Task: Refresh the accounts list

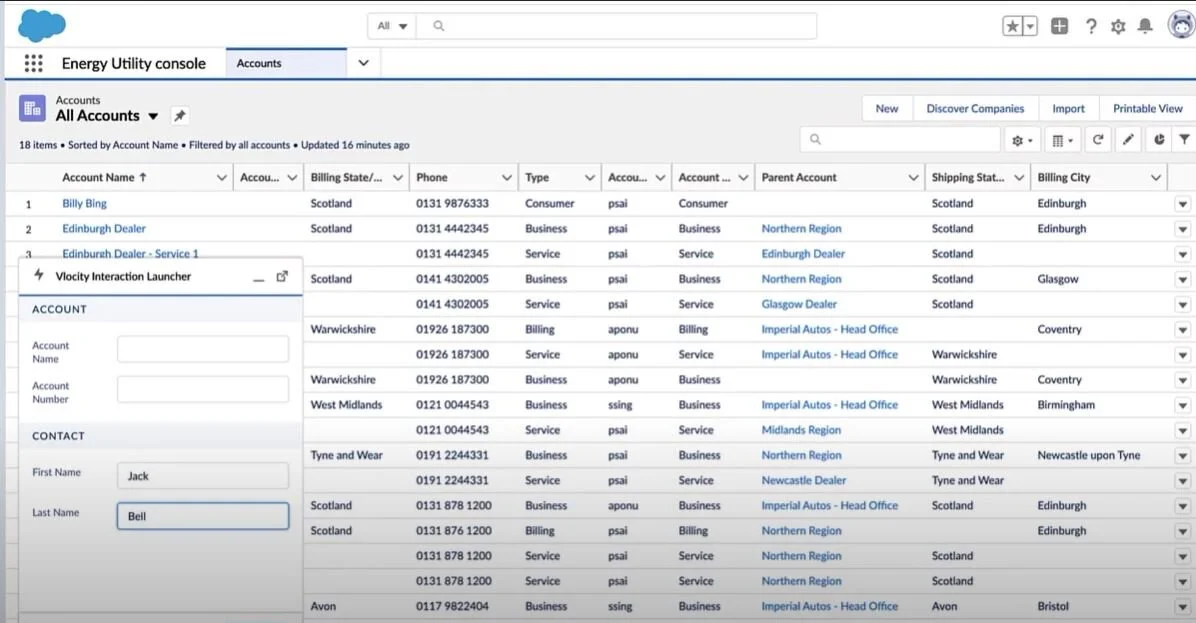Action: click(x=1098, y=140)
